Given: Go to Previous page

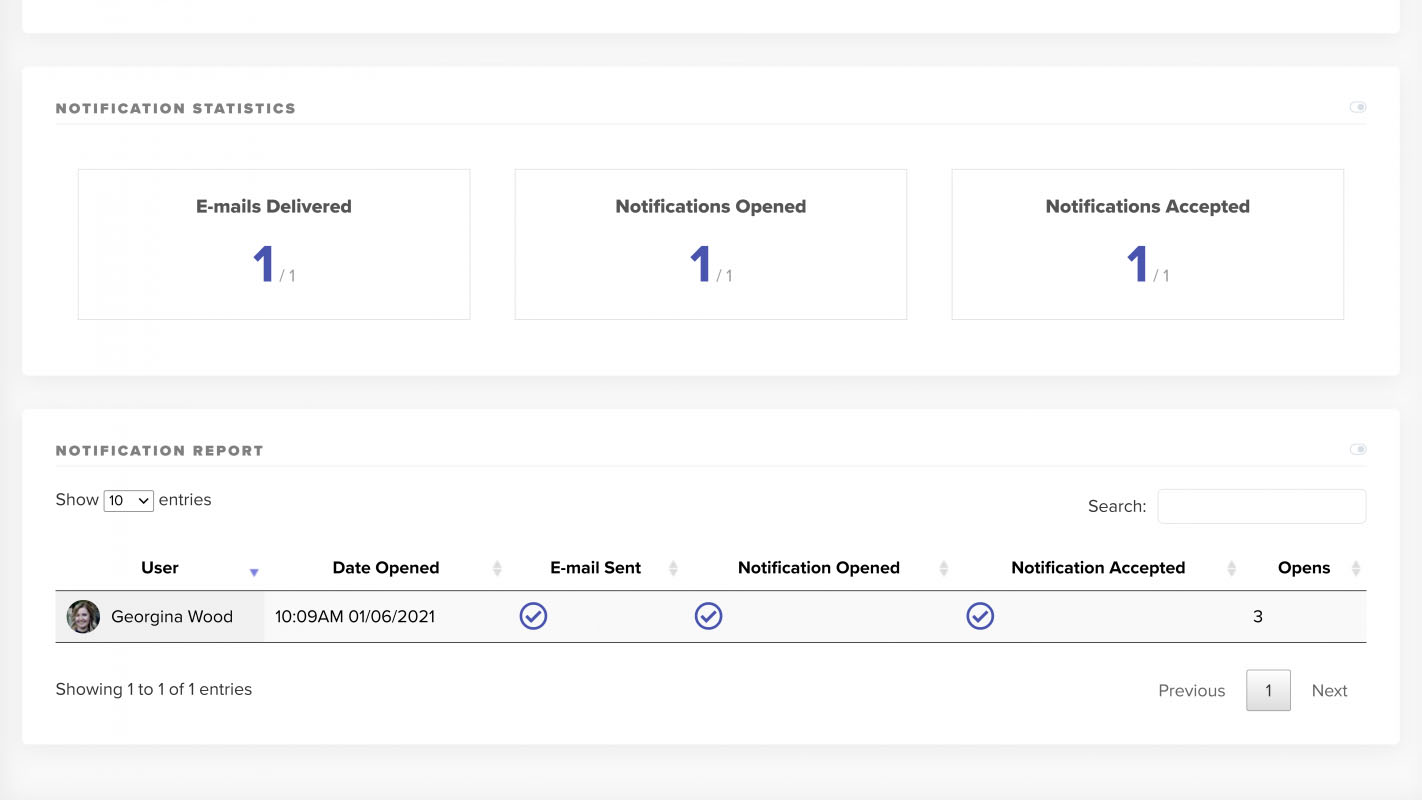Looking at the screenshot, I should pyautogui.click(x=1191, y=690).
